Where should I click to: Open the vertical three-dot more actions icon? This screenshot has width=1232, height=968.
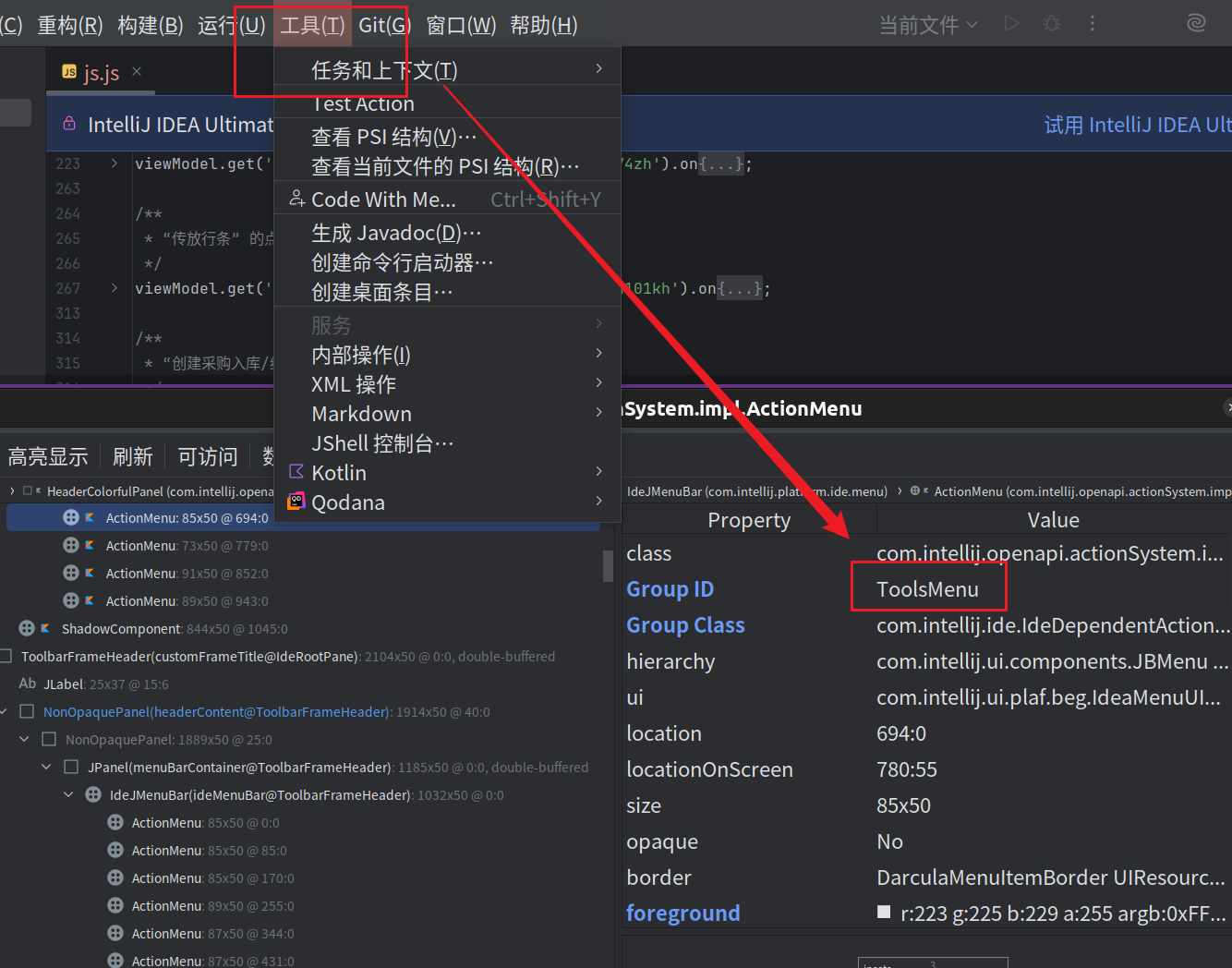pos(1093,24)
